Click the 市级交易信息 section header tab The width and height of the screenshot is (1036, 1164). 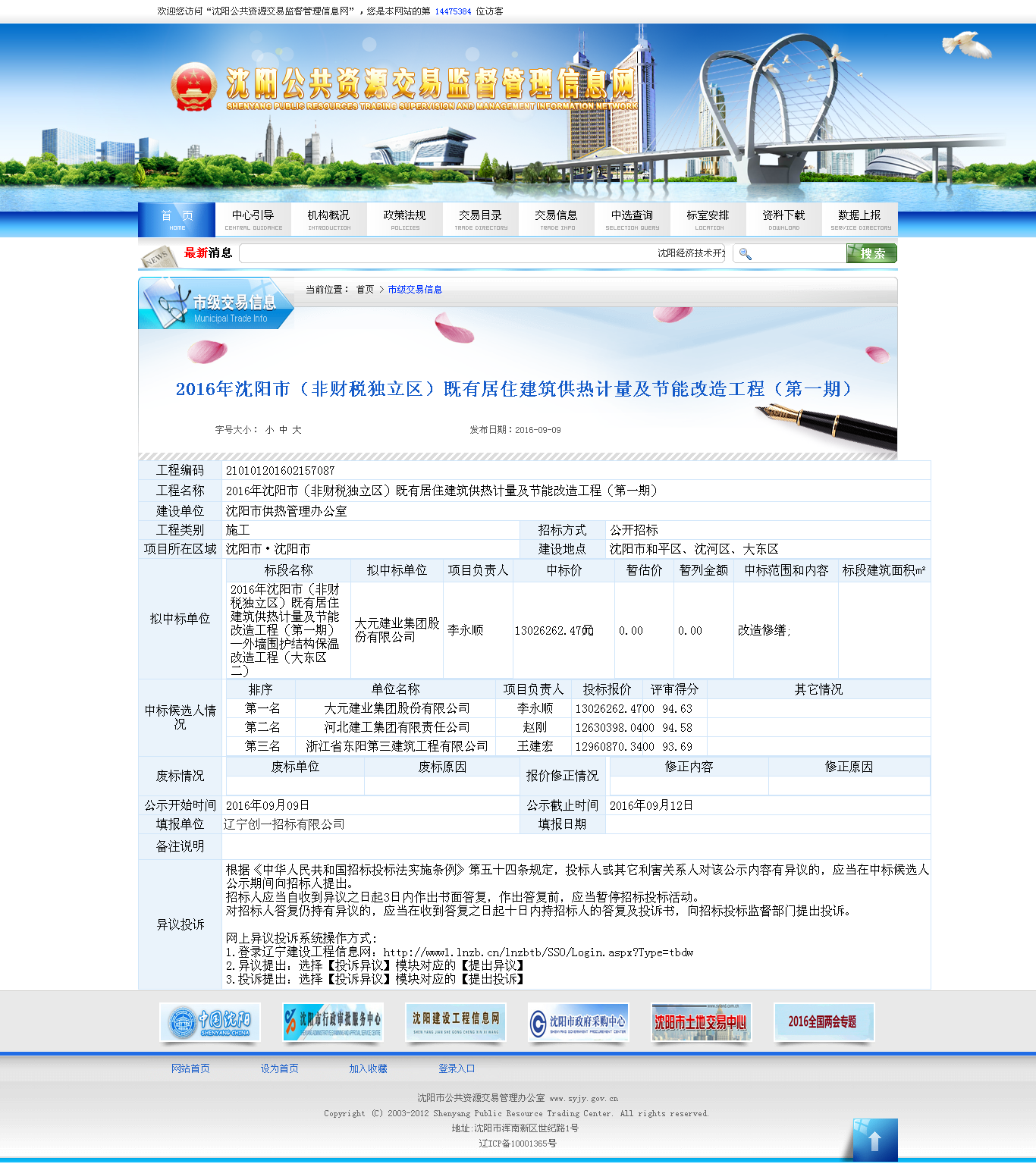point(216,303)
